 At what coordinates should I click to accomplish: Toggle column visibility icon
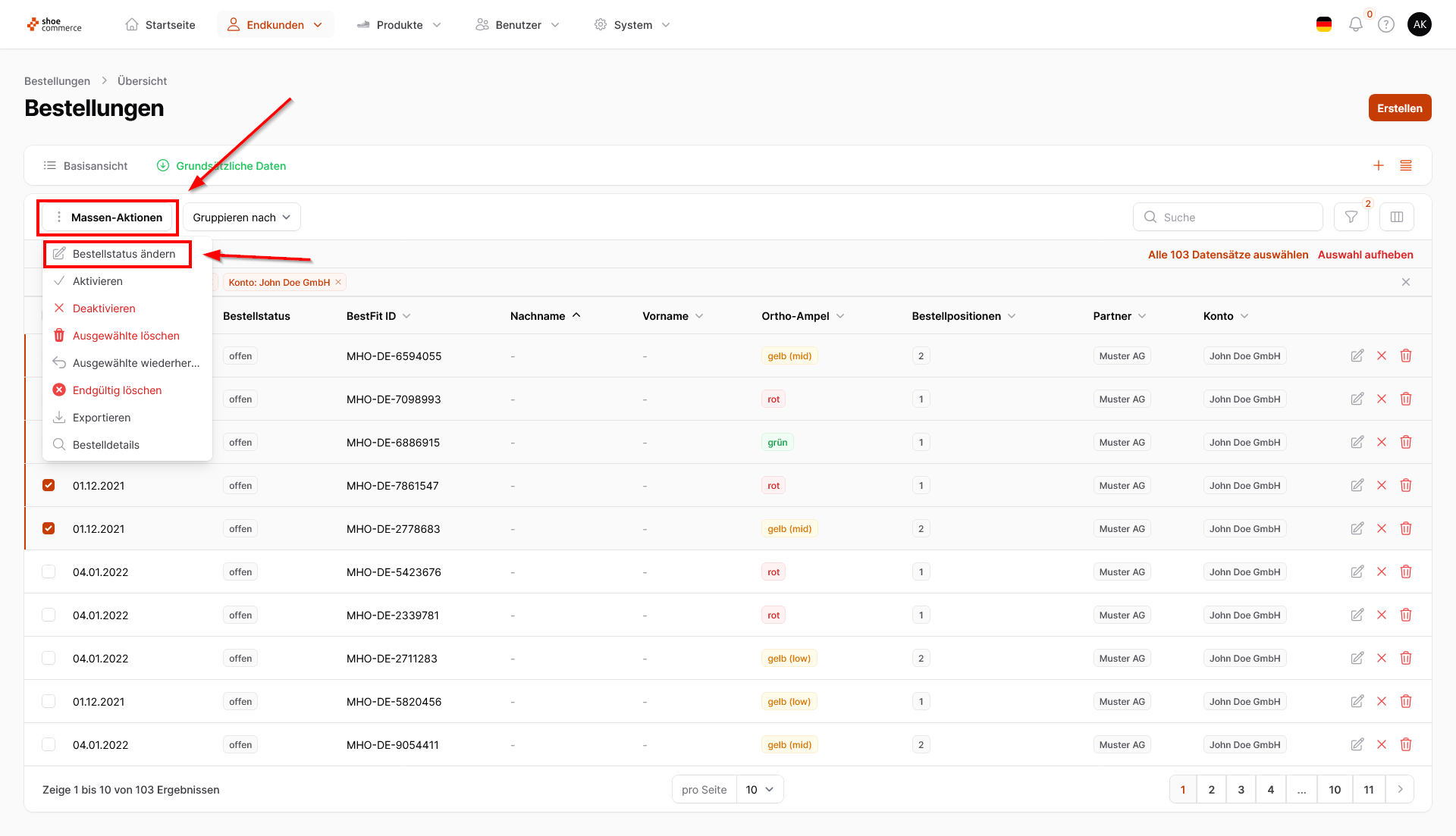tap(1396, 218)
